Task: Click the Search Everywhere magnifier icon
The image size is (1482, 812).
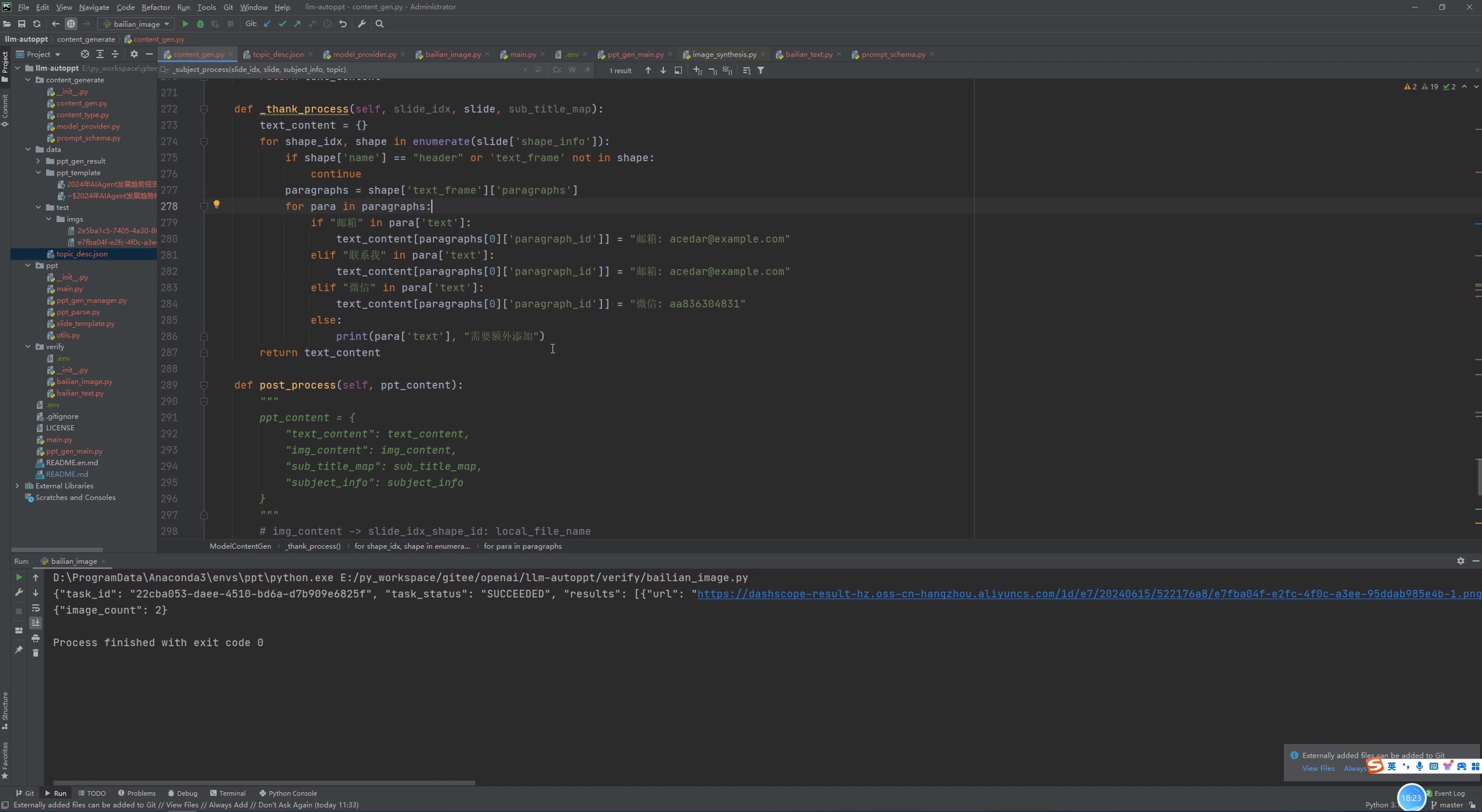Action: (x=380, y=24)
